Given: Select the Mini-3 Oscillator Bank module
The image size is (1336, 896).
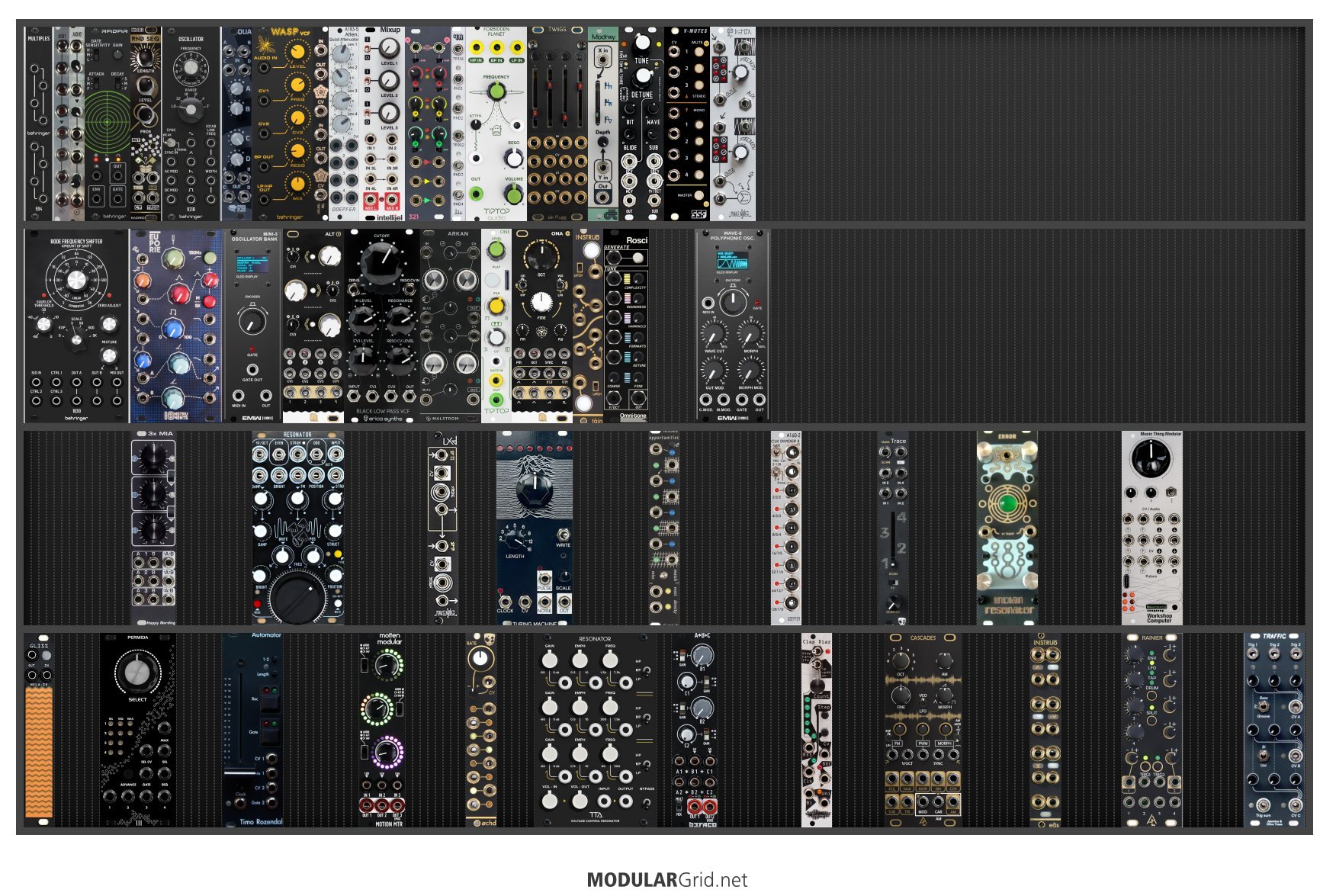Looking at the screenshot, I should point(252,326).
